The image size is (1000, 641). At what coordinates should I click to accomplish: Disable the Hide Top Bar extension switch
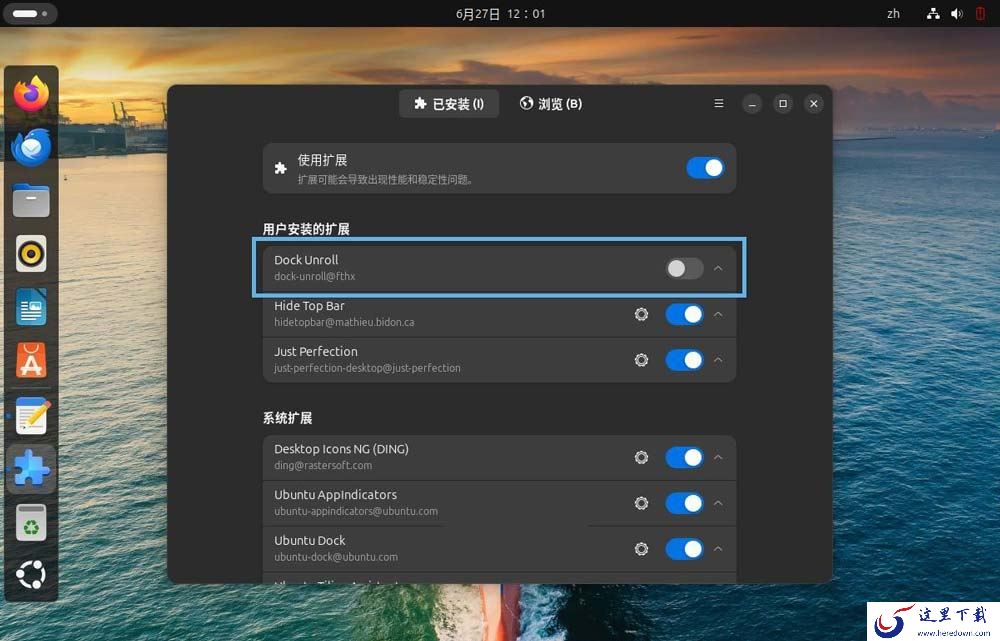coord(684,314)
